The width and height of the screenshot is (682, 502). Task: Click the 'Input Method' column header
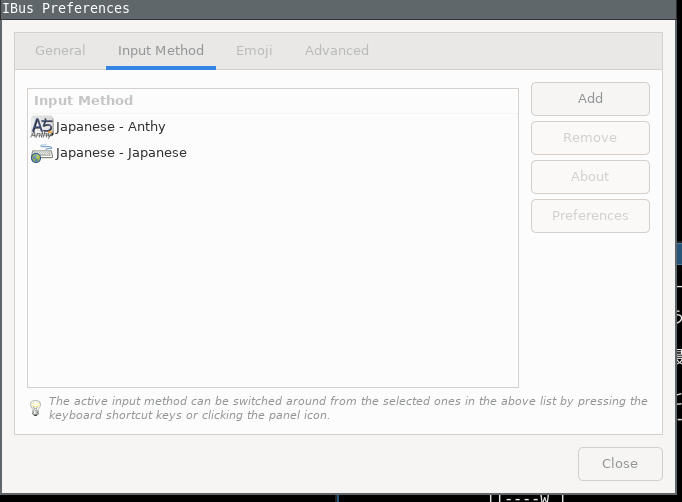click(273, 101)
